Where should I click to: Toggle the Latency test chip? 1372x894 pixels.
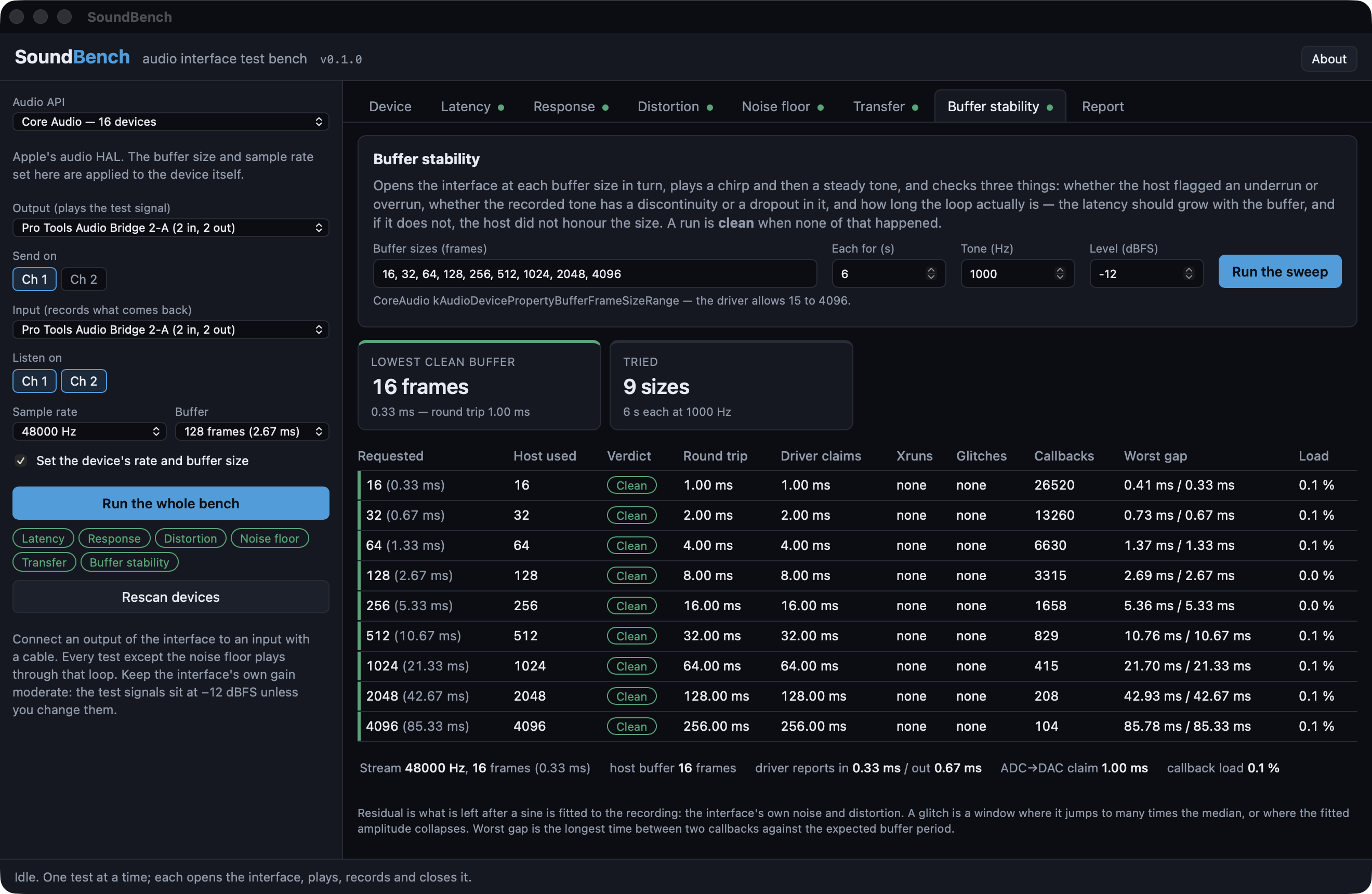(43, 538)
